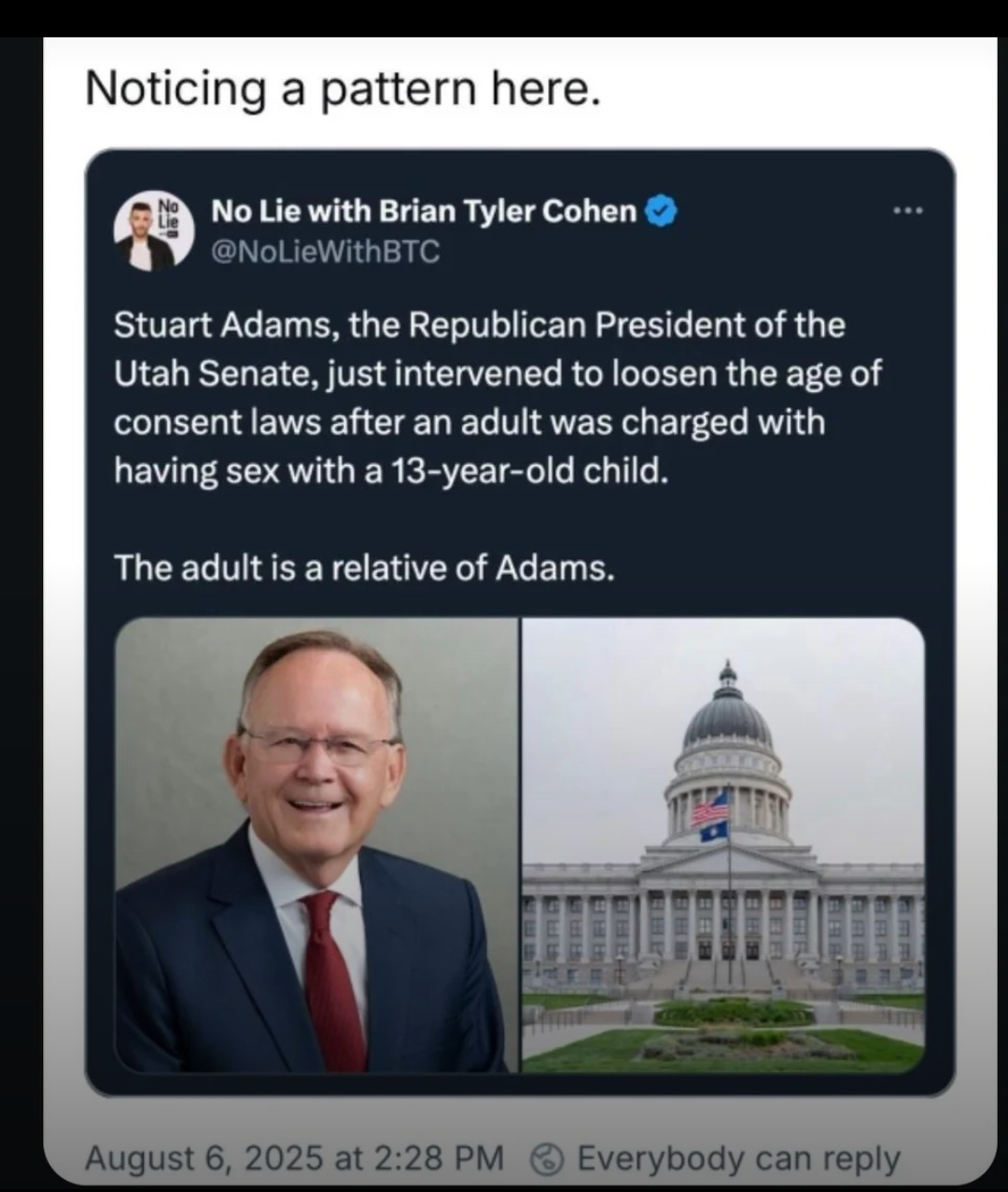
Task: Click the blue verified checkmark badge
Action: (x=662, y=212)
